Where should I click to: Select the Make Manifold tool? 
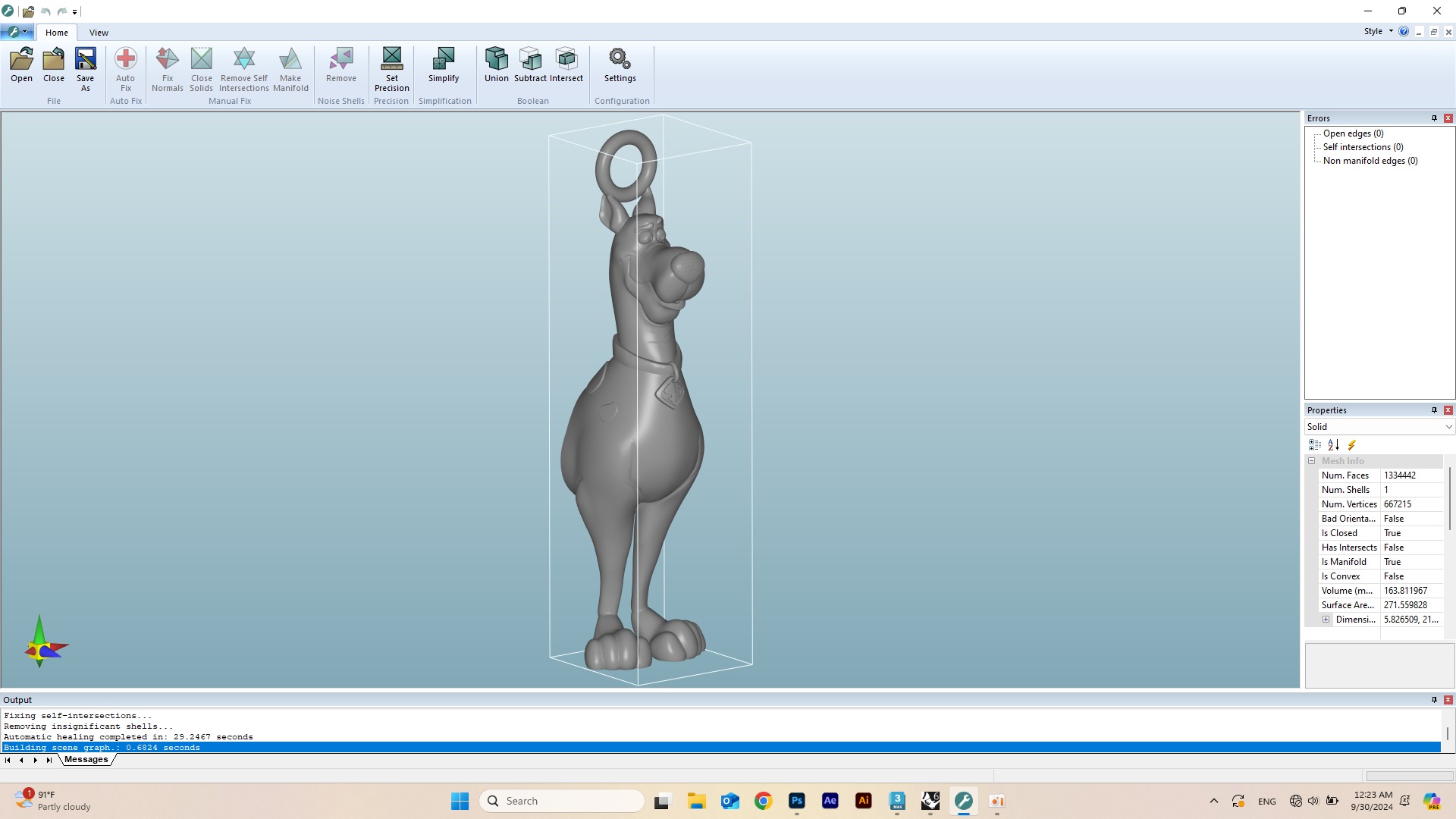290,70
